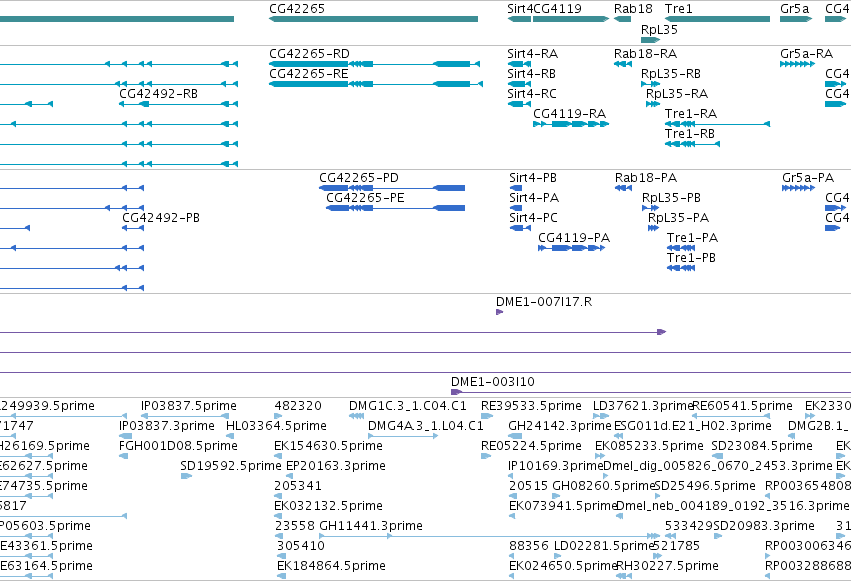
Task: Click protein Tre1-PB
Action: (x=681, y=268)
